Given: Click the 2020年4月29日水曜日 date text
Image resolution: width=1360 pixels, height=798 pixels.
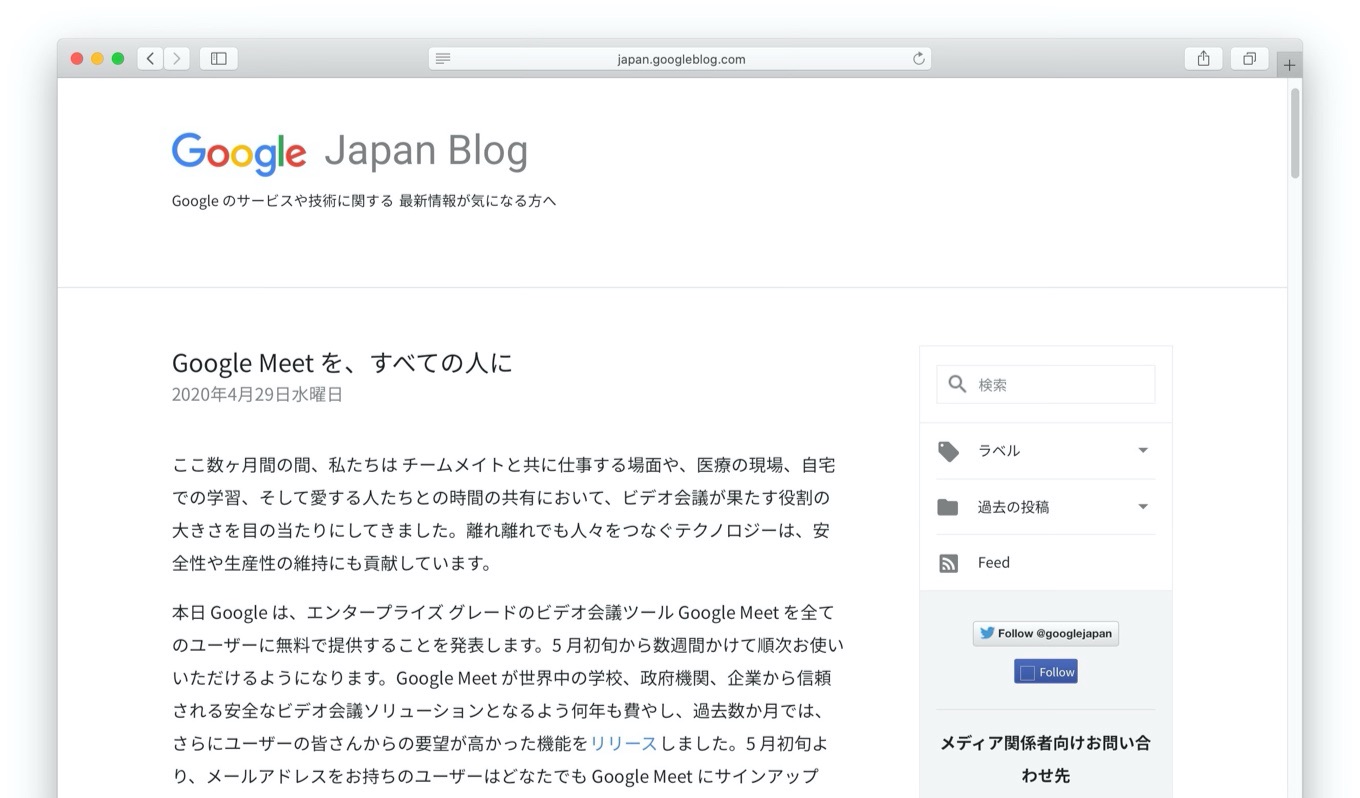Looking at the screenshot, I should [257, 395].
